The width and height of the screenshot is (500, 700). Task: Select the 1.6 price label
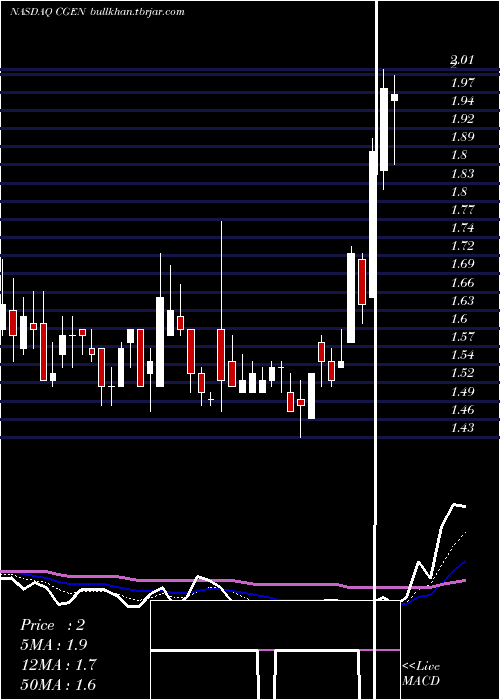458,319
